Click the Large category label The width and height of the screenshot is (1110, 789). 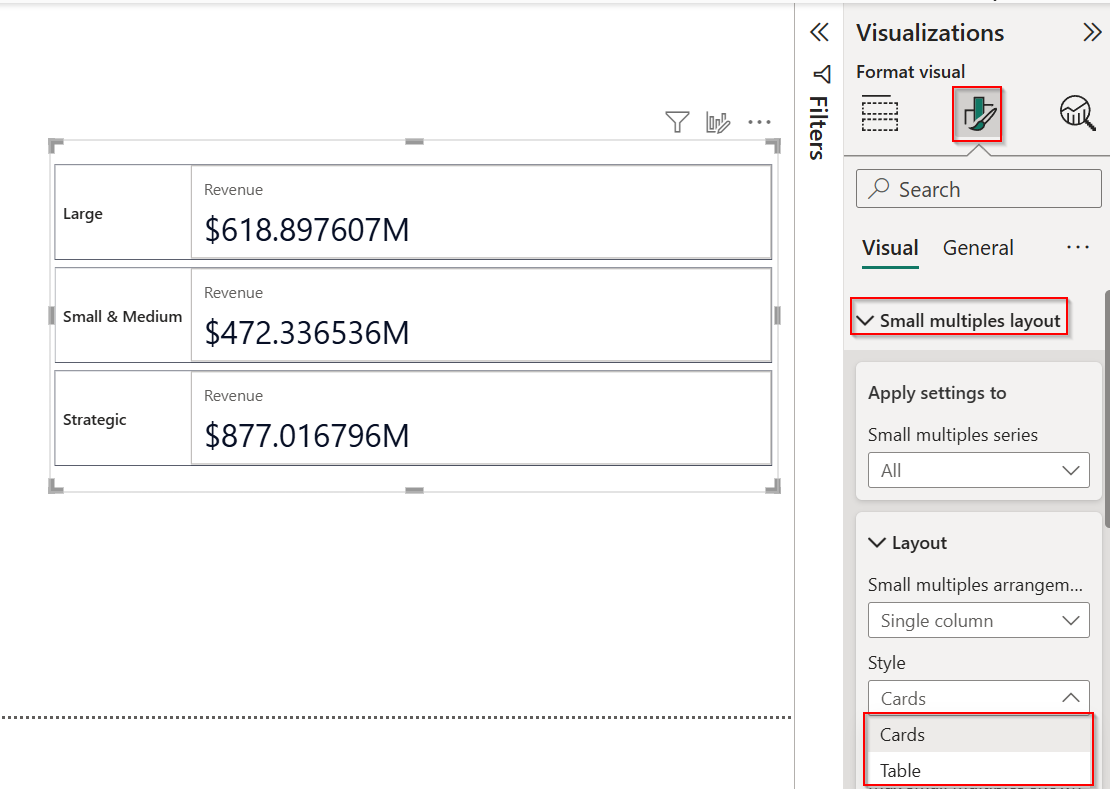[x=83, y=214]
